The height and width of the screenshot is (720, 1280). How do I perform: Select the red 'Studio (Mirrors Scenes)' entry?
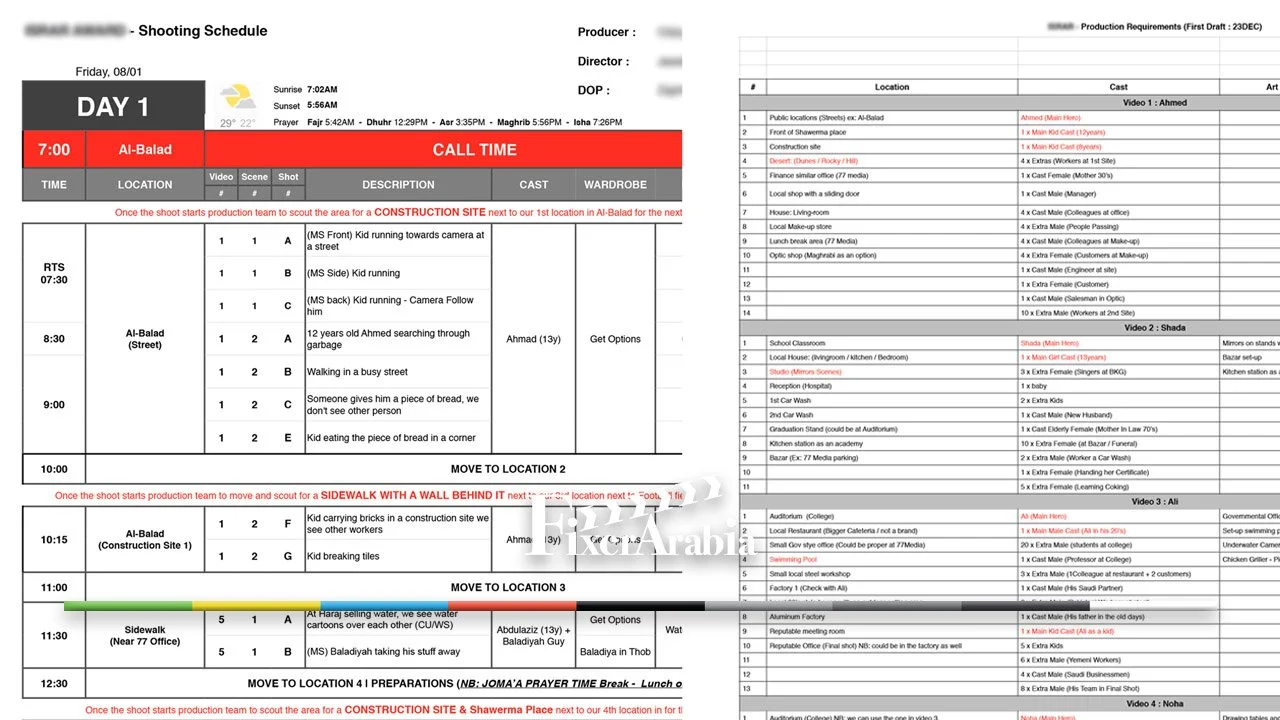tap(805, 372)
